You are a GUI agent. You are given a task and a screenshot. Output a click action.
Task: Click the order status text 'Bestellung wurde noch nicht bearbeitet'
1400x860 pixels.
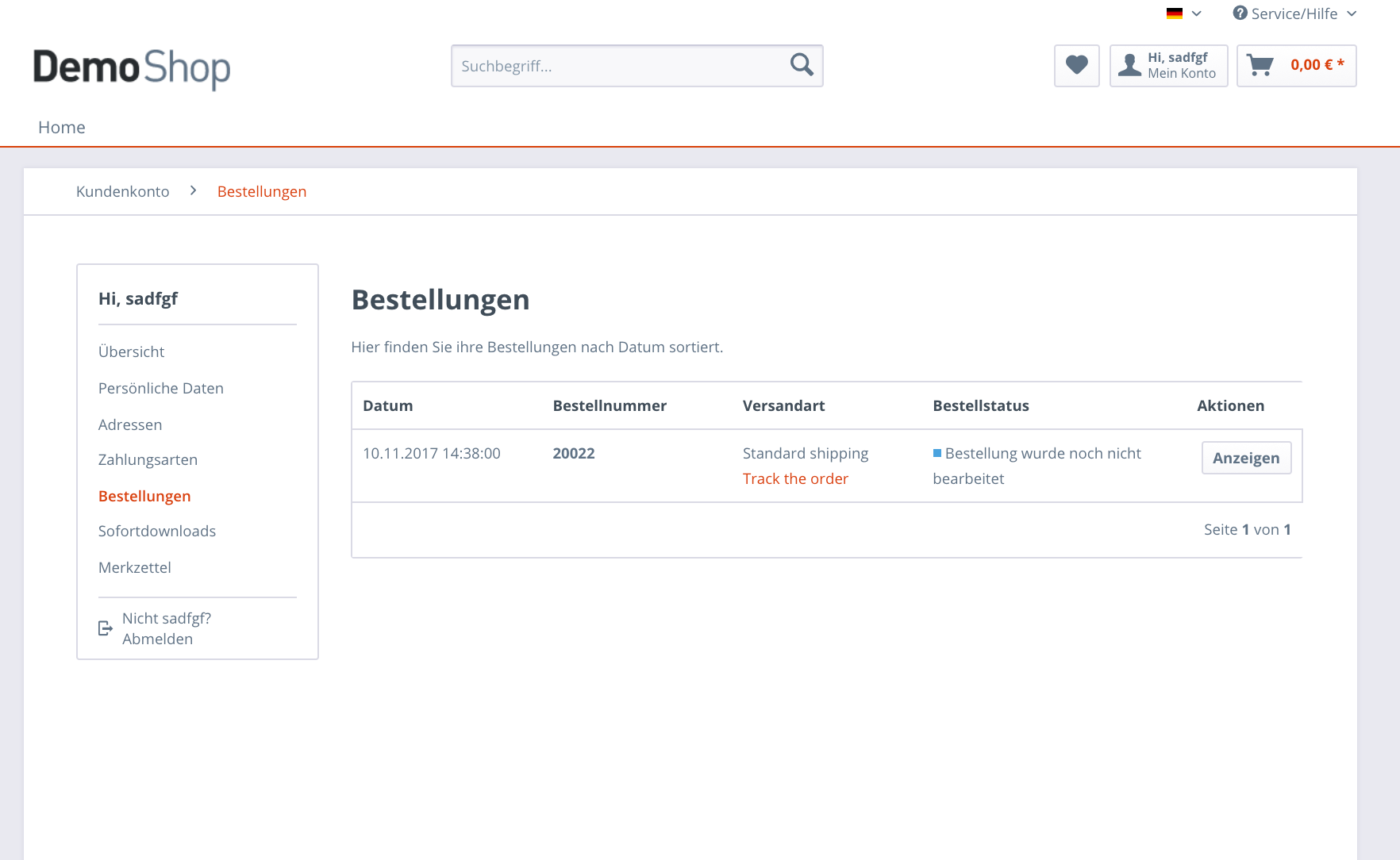click(1037, 466)
